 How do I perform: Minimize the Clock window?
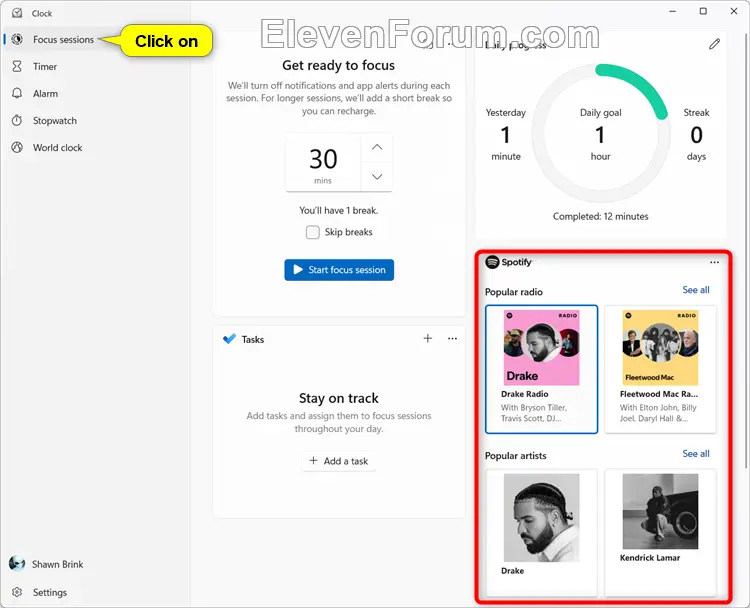click(x=673, y=11)
